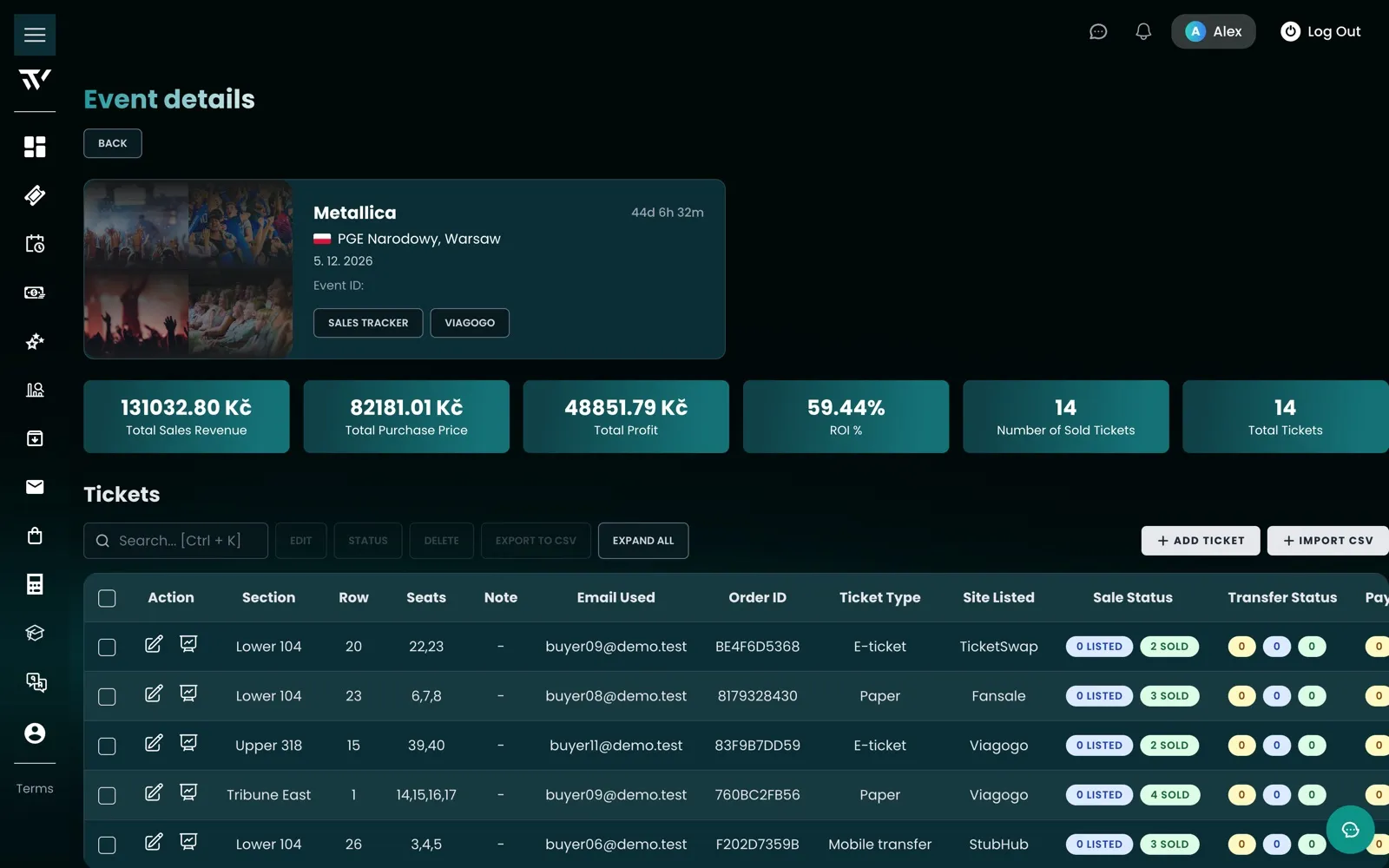Log out of the account
Viewport: 1389px width, 868px height.
click(x=1321, y=31)
